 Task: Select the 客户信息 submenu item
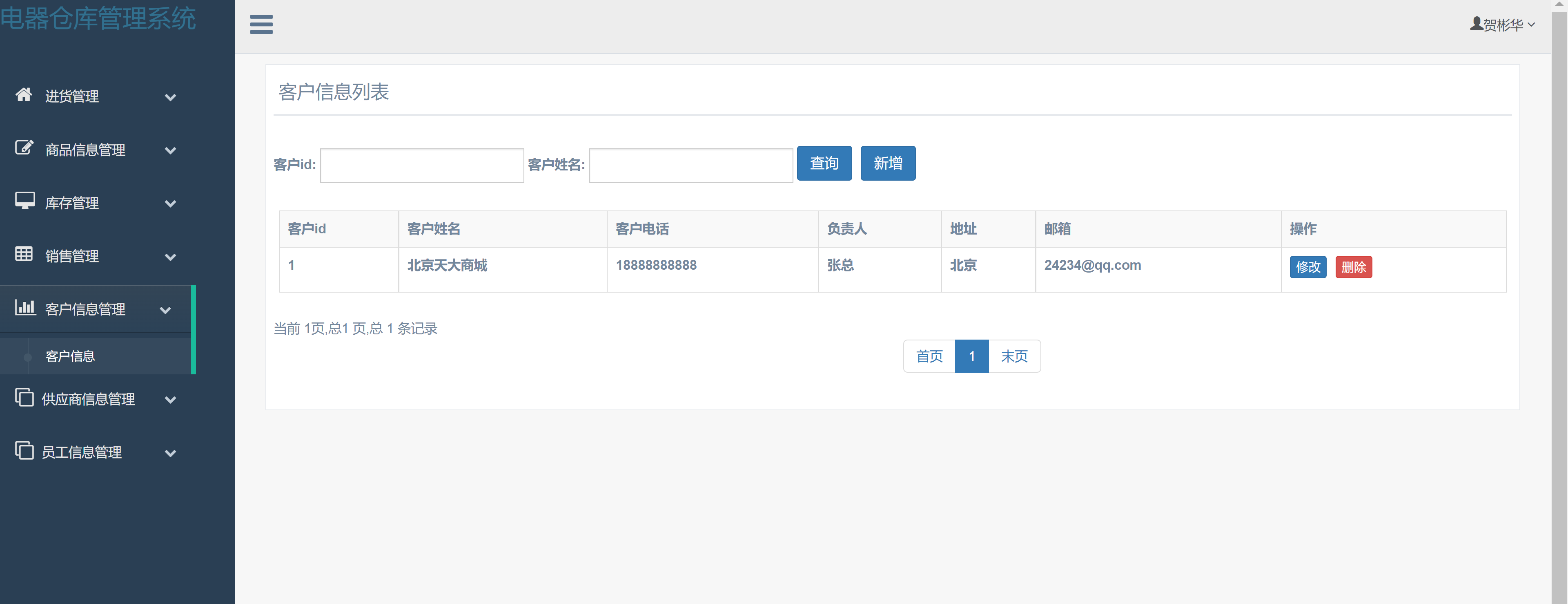click(x=71, y=356)
